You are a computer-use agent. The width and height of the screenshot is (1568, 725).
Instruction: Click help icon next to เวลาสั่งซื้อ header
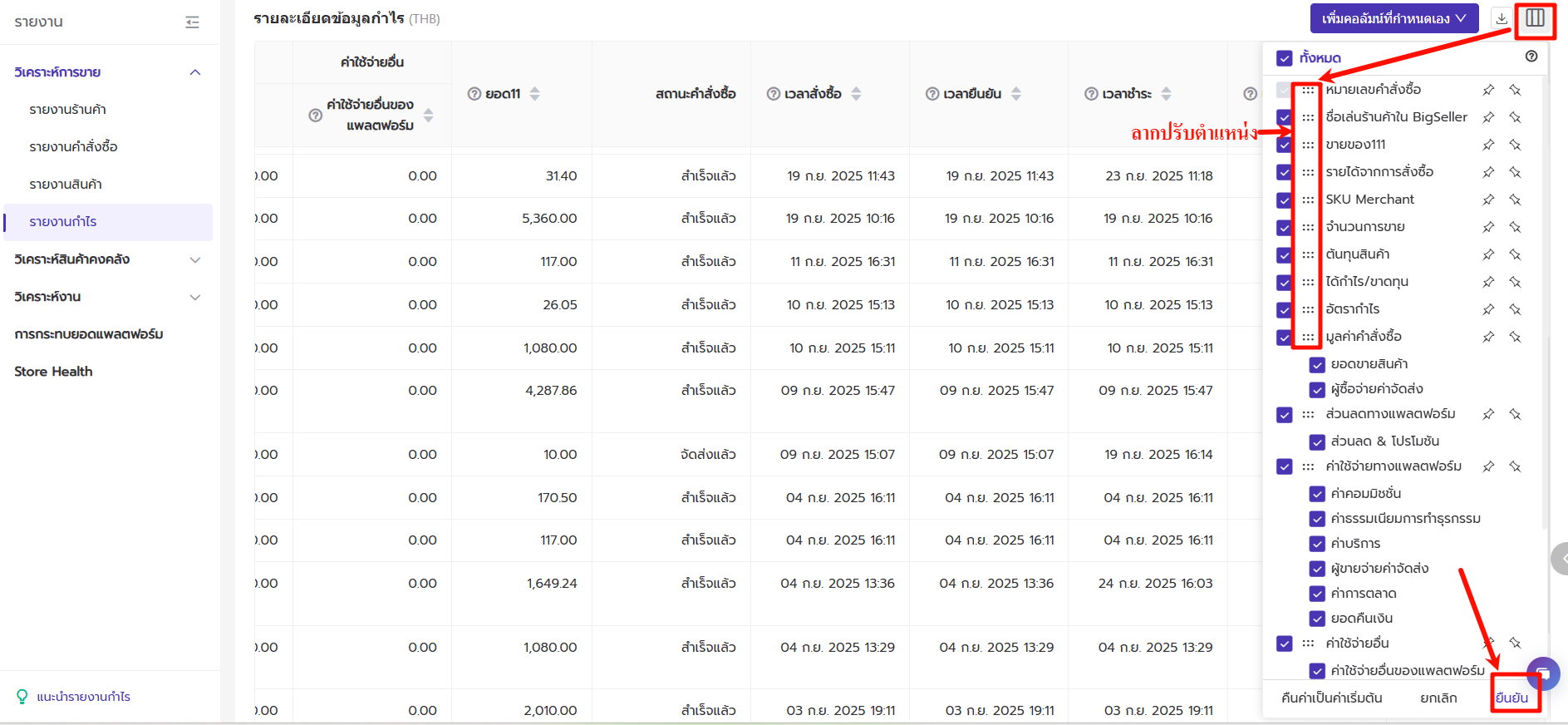773,94
